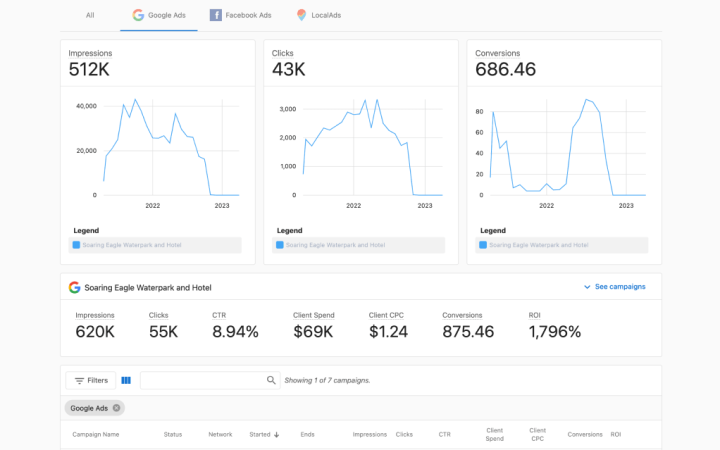Click the See campaigns chevron arrow
This screenshot has height=450, width=720.
(x=587, y=287)
